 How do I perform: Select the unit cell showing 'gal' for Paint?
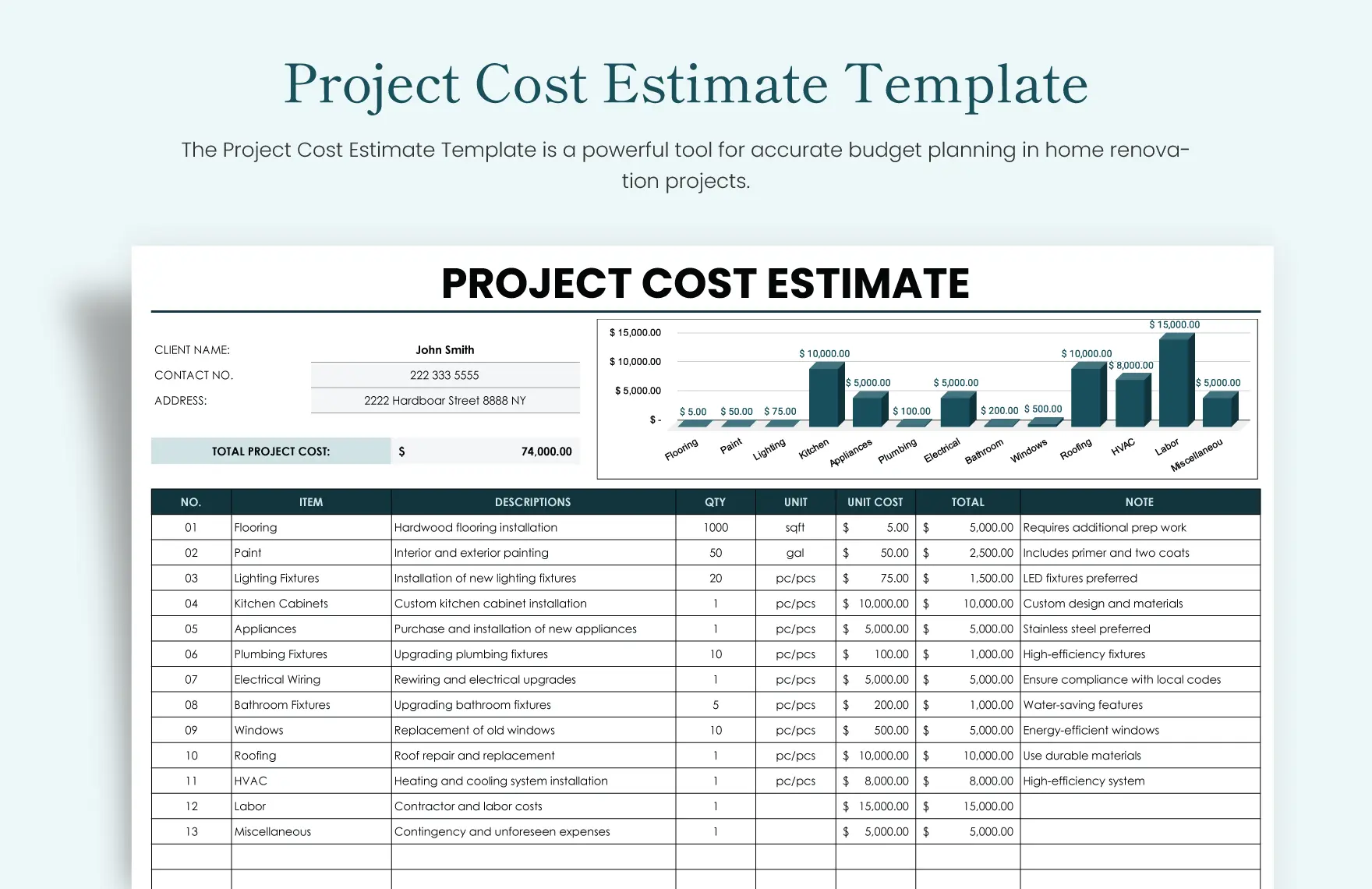pos(794,552)
